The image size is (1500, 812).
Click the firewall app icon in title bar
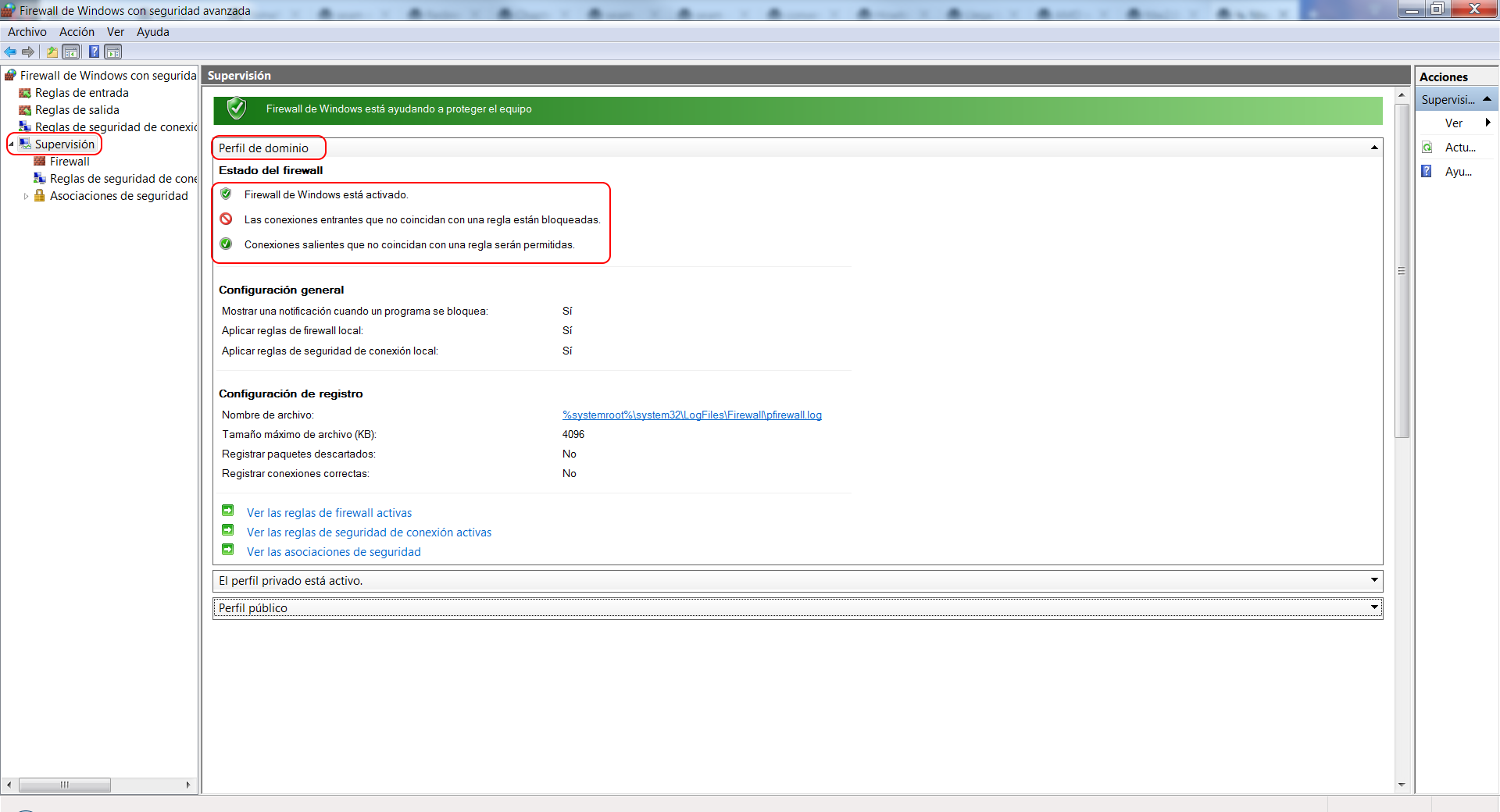tap(9, 10)
